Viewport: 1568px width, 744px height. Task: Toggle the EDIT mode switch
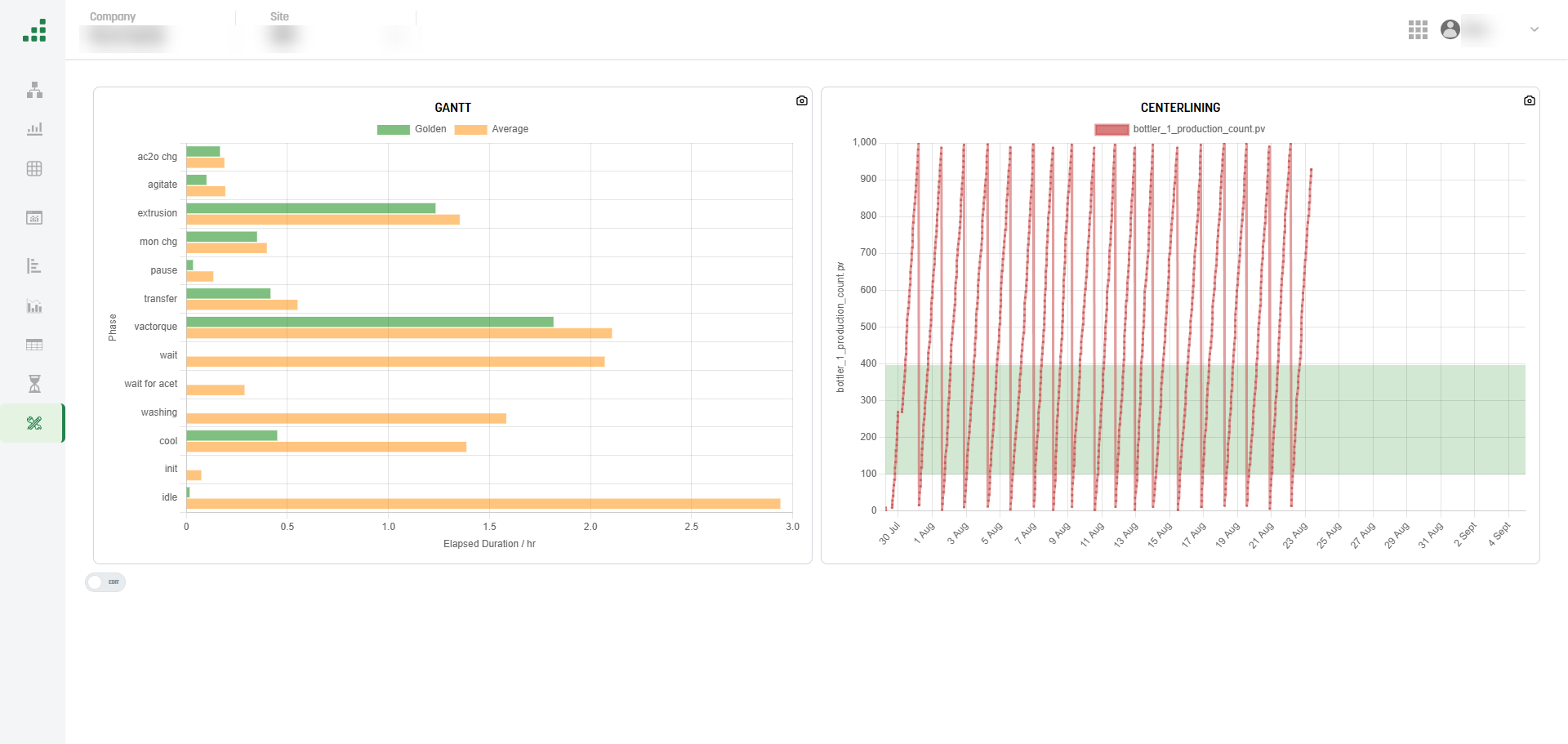[x=105, y=582]
